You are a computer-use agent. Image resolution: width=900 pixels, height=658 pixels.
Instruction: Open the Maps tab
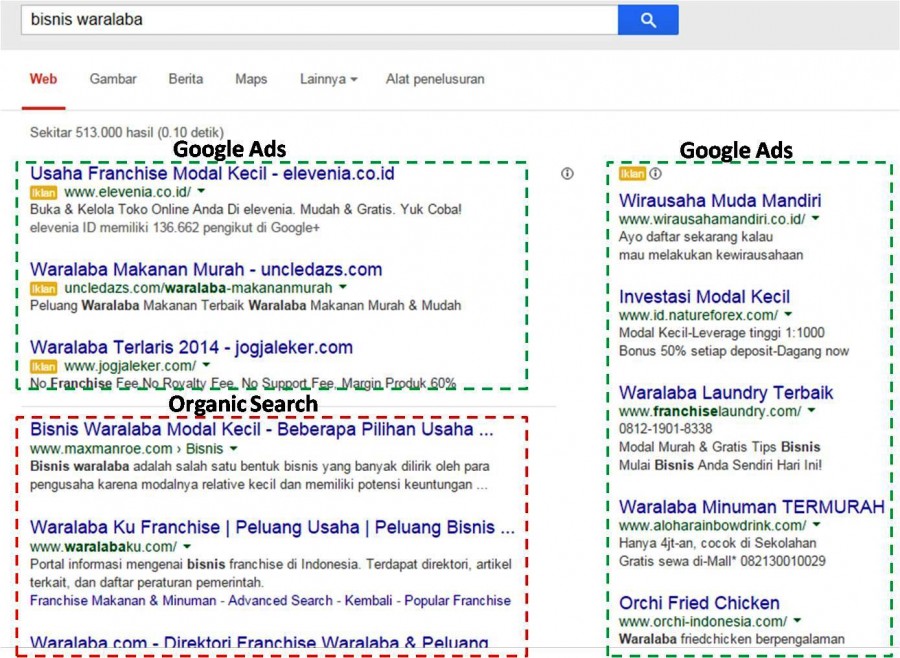(x=250, y=79)
